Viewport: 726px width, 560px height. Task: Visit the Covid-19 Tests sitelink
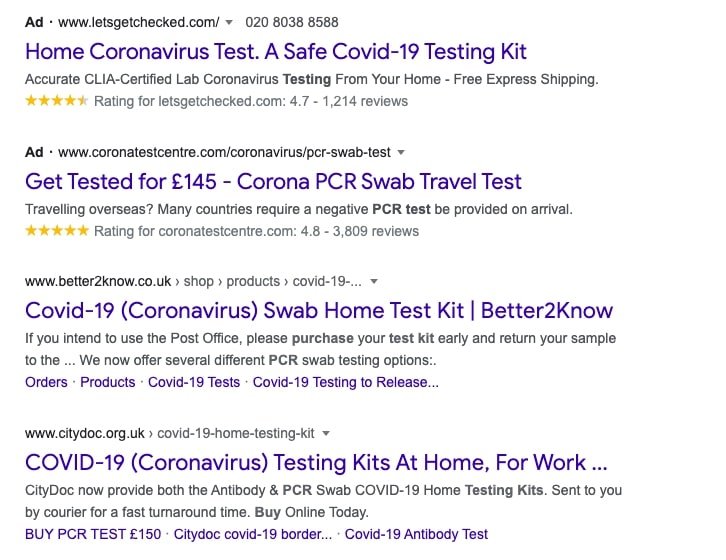coord(194,382)
